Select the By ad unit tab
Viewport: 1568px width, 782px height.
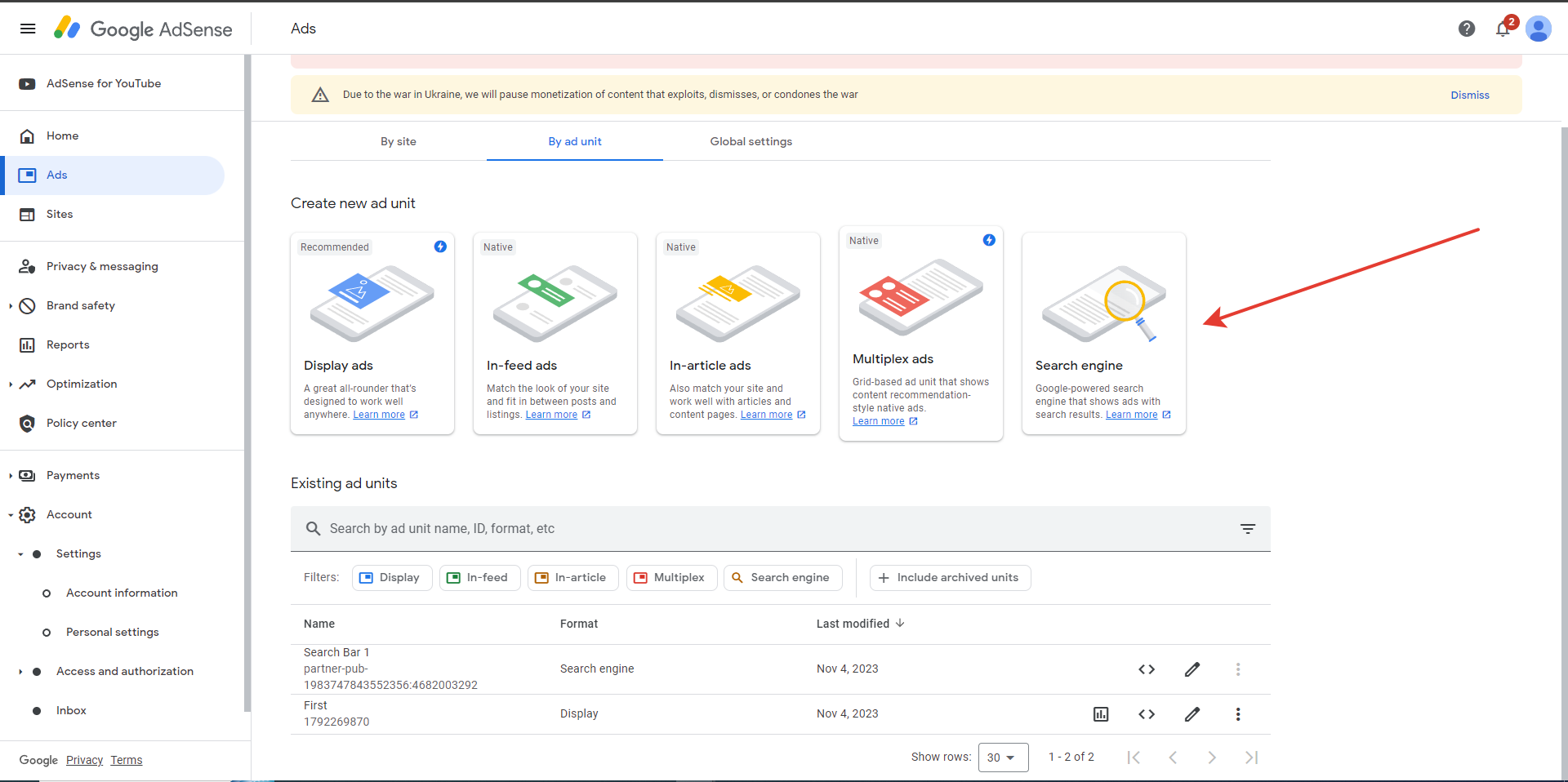(x=575, y=141)
